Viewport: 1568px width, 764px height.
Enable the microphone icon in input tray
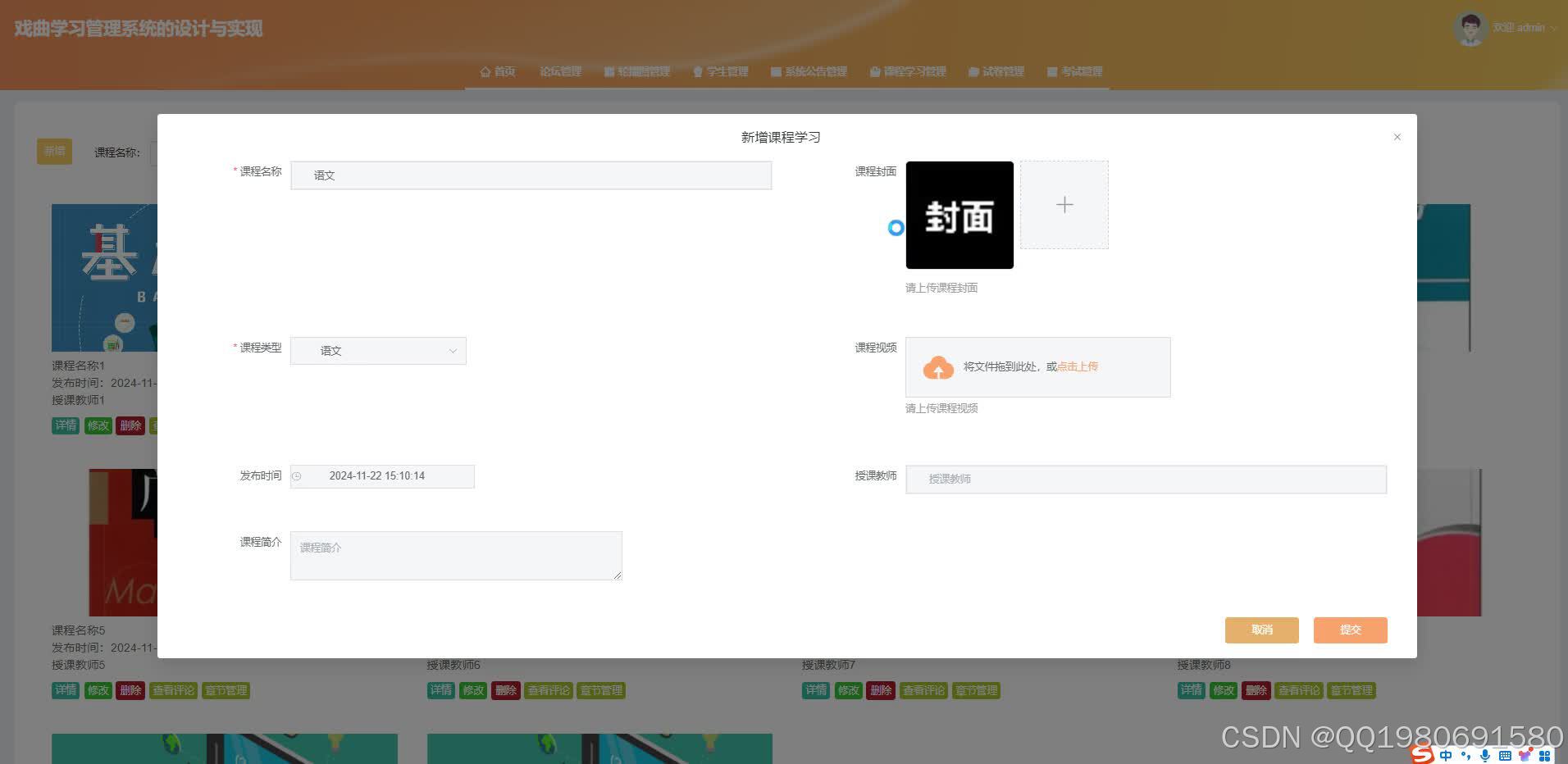pyautogui.click(x=1483, y=755)
